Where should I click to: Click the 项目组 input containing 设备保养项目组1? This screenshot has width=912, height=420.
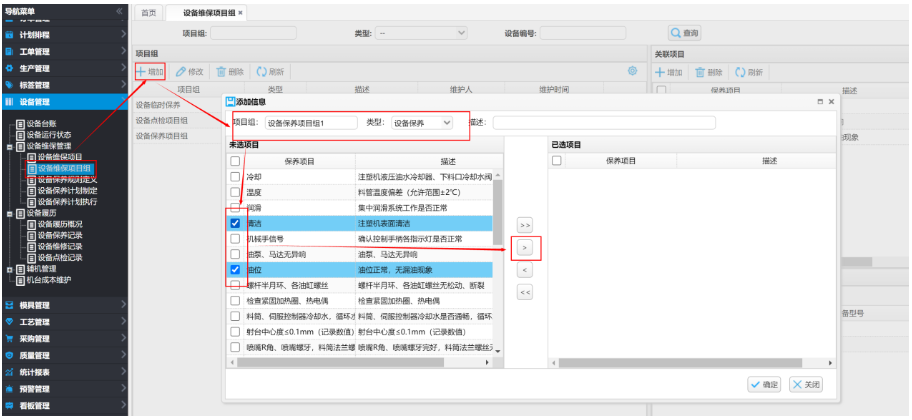[311, 123]
